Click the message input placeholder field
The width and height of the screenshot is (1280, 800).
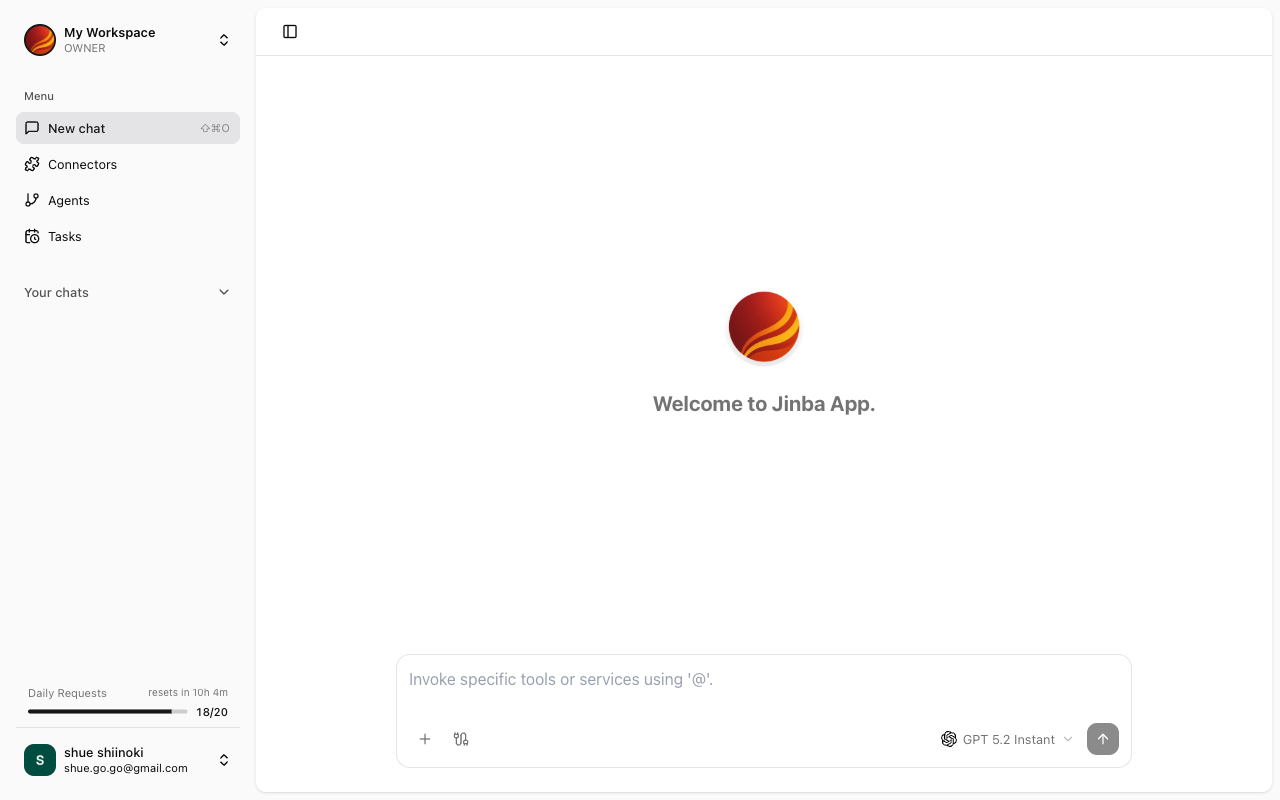tap(700, 679)
